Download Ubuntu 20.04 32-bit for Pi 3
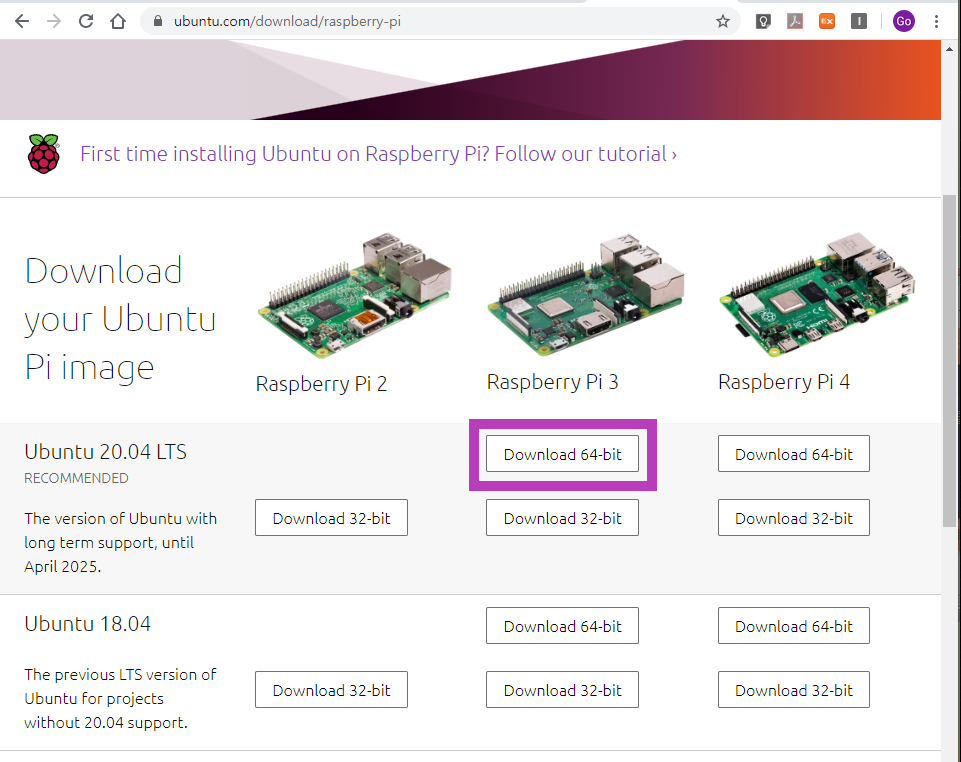 click(x=562, y=518)
